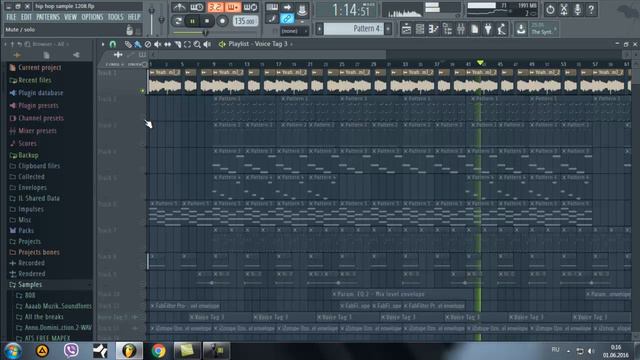Screen dimensions: 640x360
Task: Select the playlist paint brush tool
Action: 138,44
